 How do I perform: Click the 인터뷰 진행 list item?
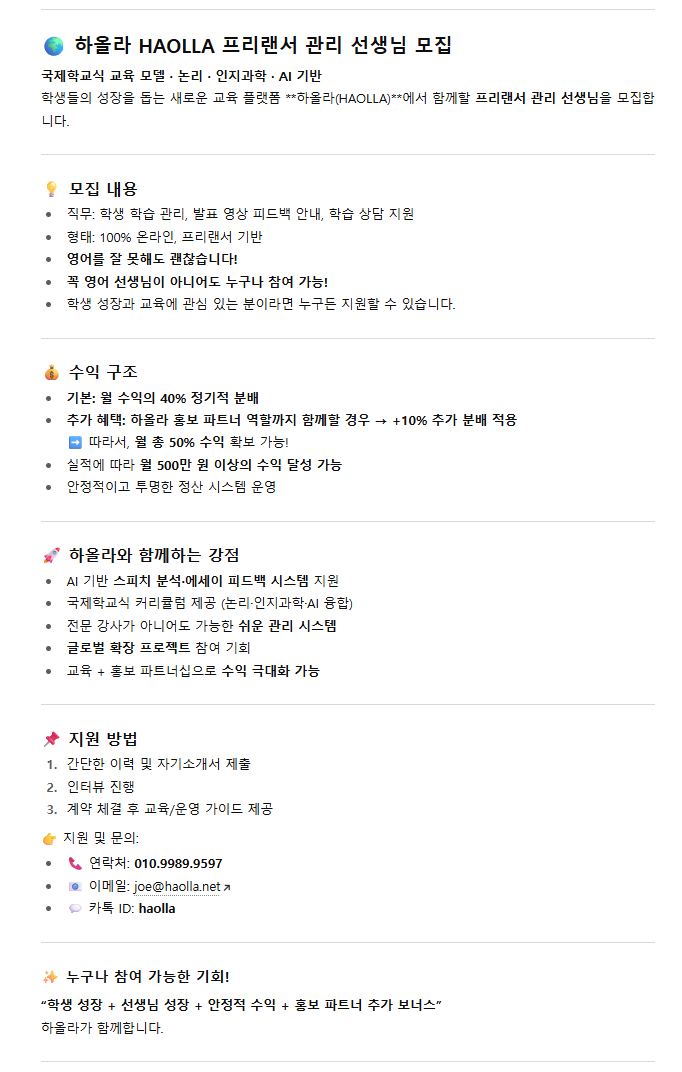(100, 786)
